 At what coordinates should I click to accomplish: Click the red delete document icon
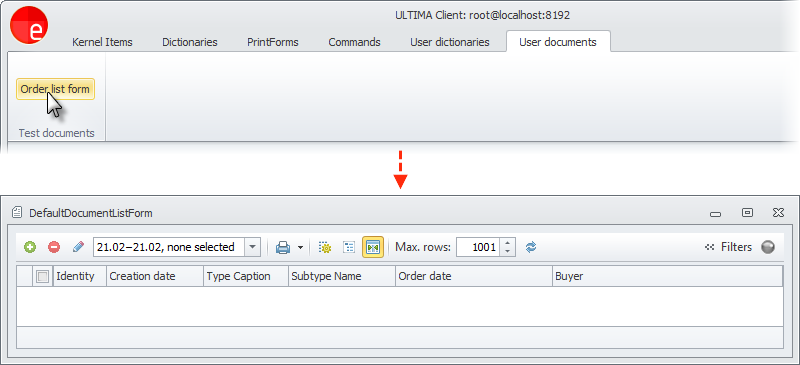[x=54, y=248]
